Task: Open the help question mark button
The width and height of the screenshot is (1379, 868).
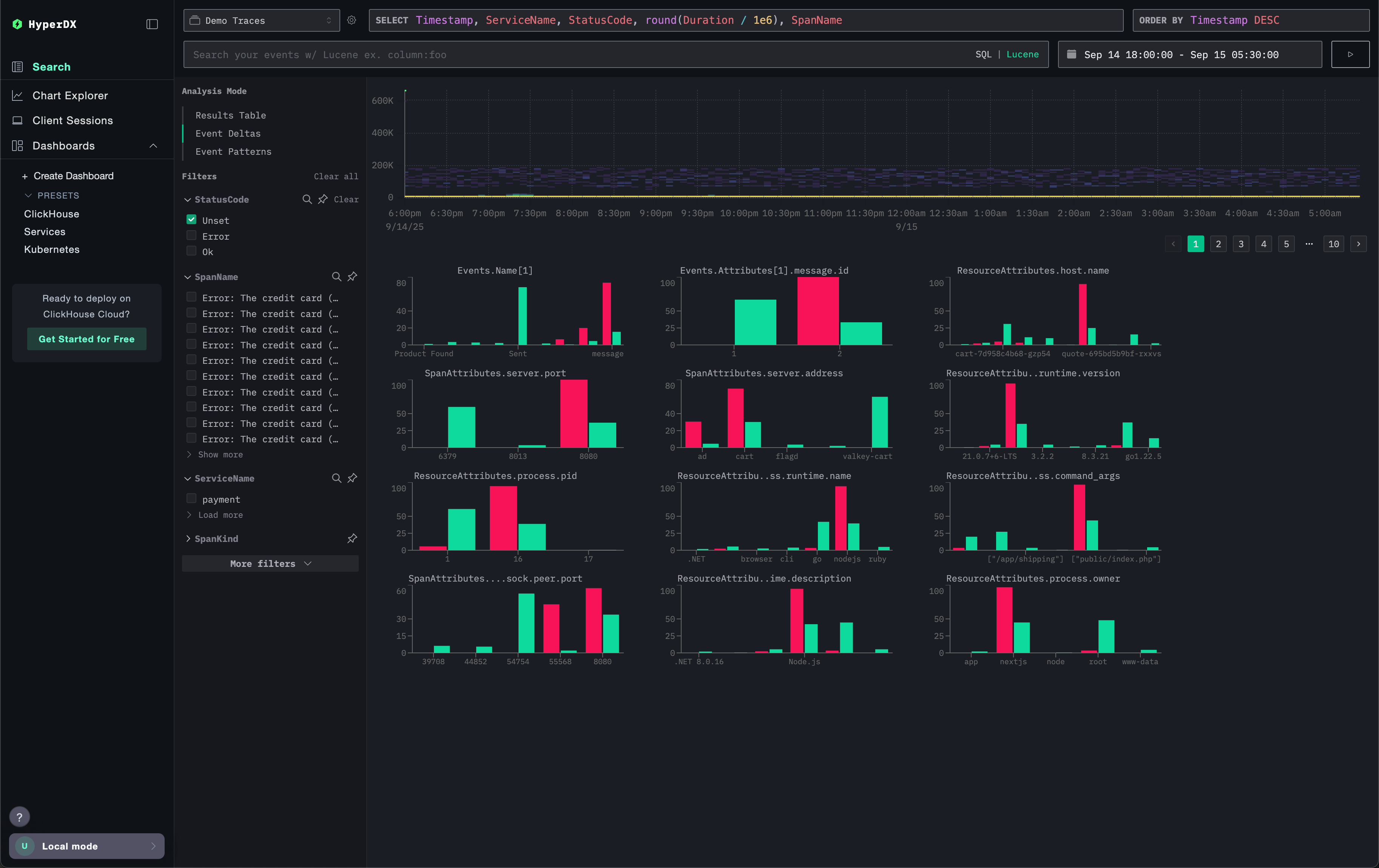Action: coord(20,817)
